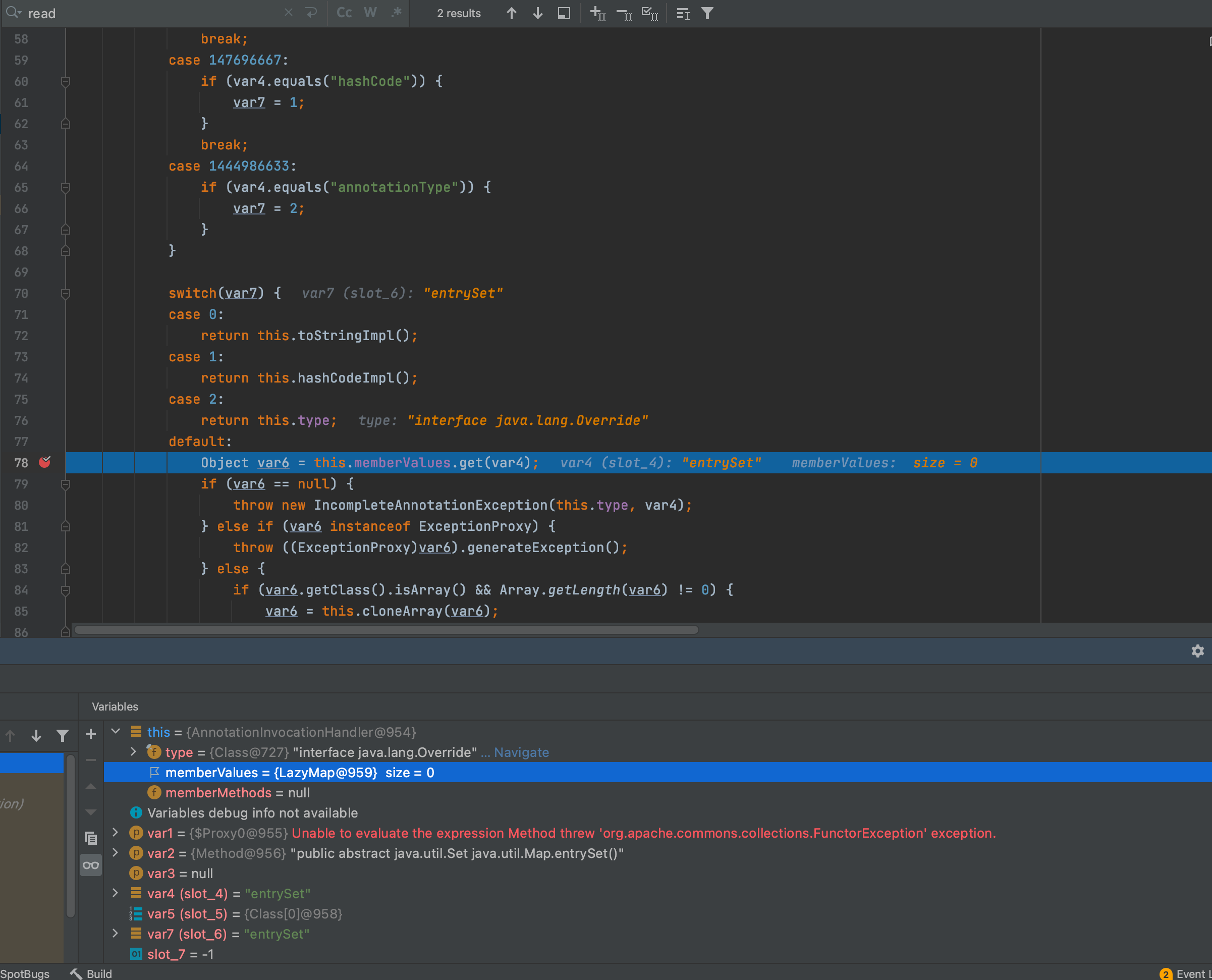Go to previous search occurrence
The width and height of the screenshot is (1212, 980).
point(512,13)
